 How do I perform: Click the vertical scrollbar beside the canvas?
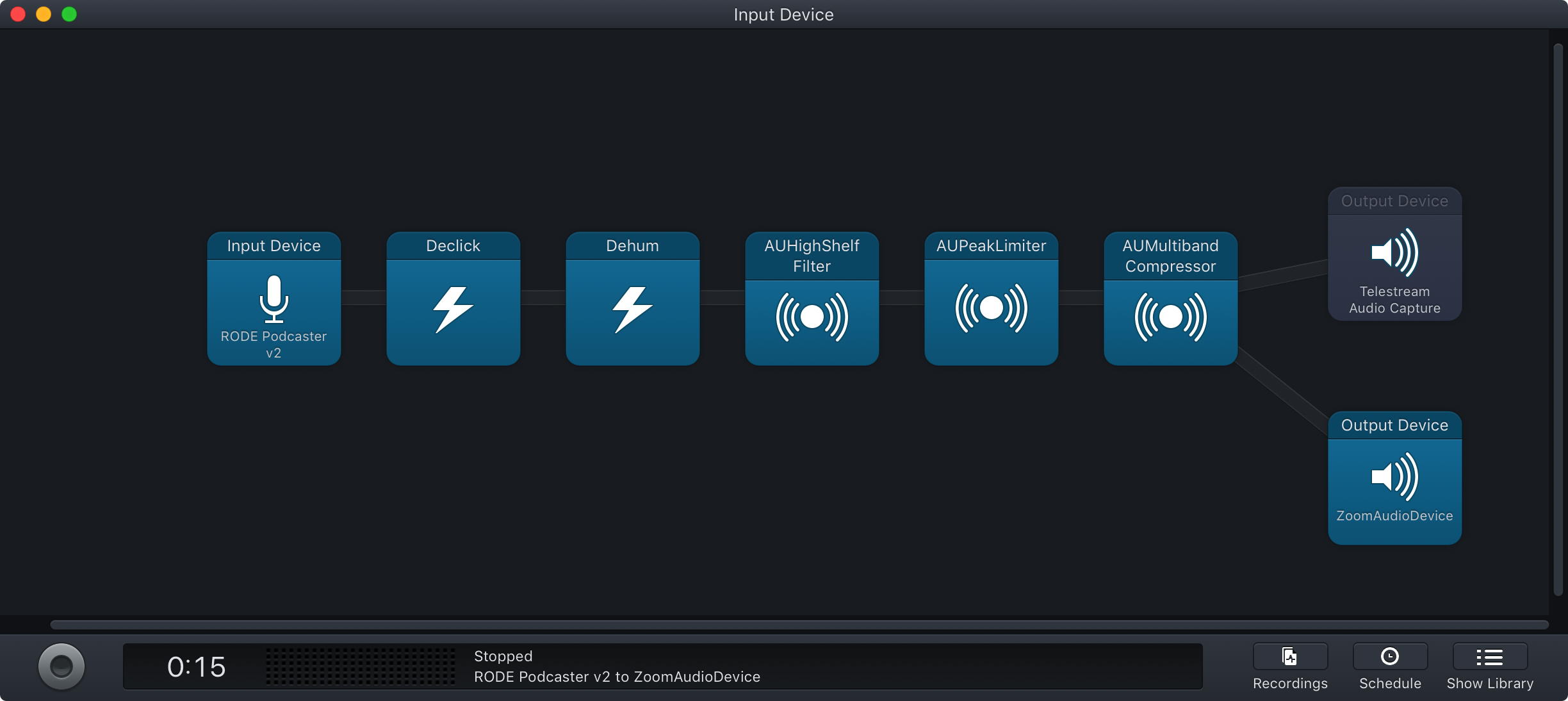coord(1558,319)
